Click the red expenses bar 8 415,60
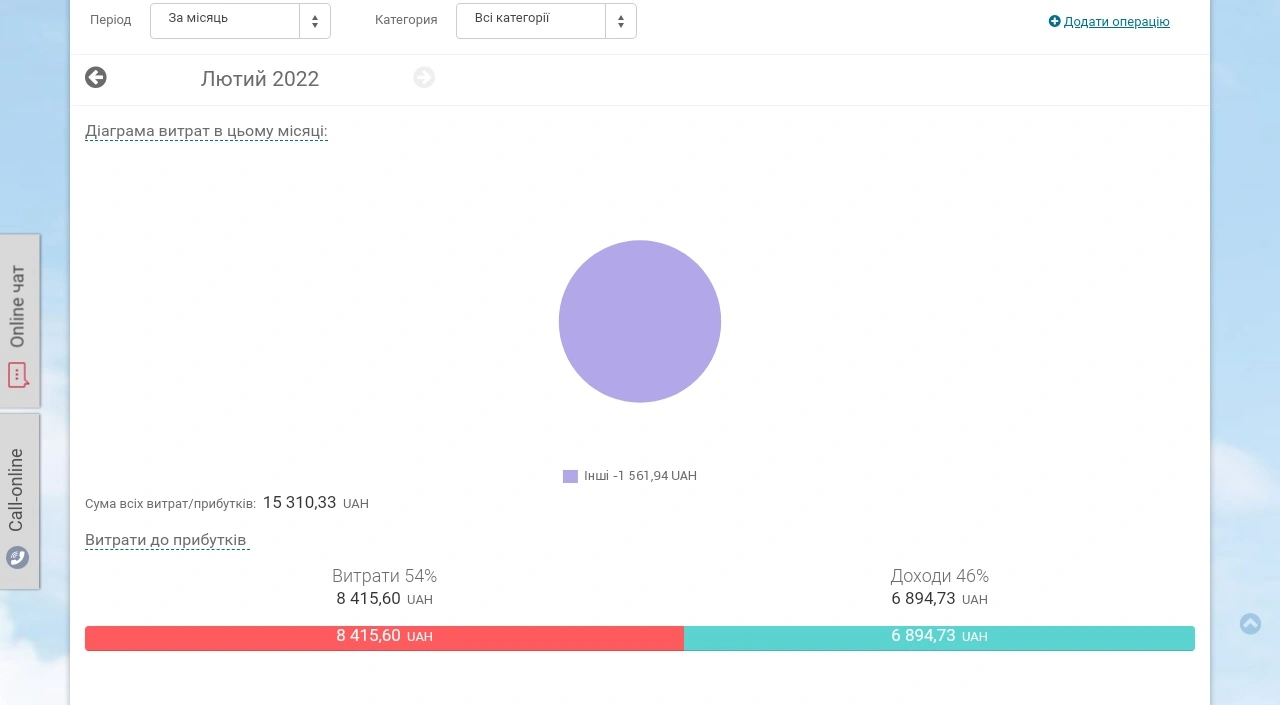 tap(384, 637)
